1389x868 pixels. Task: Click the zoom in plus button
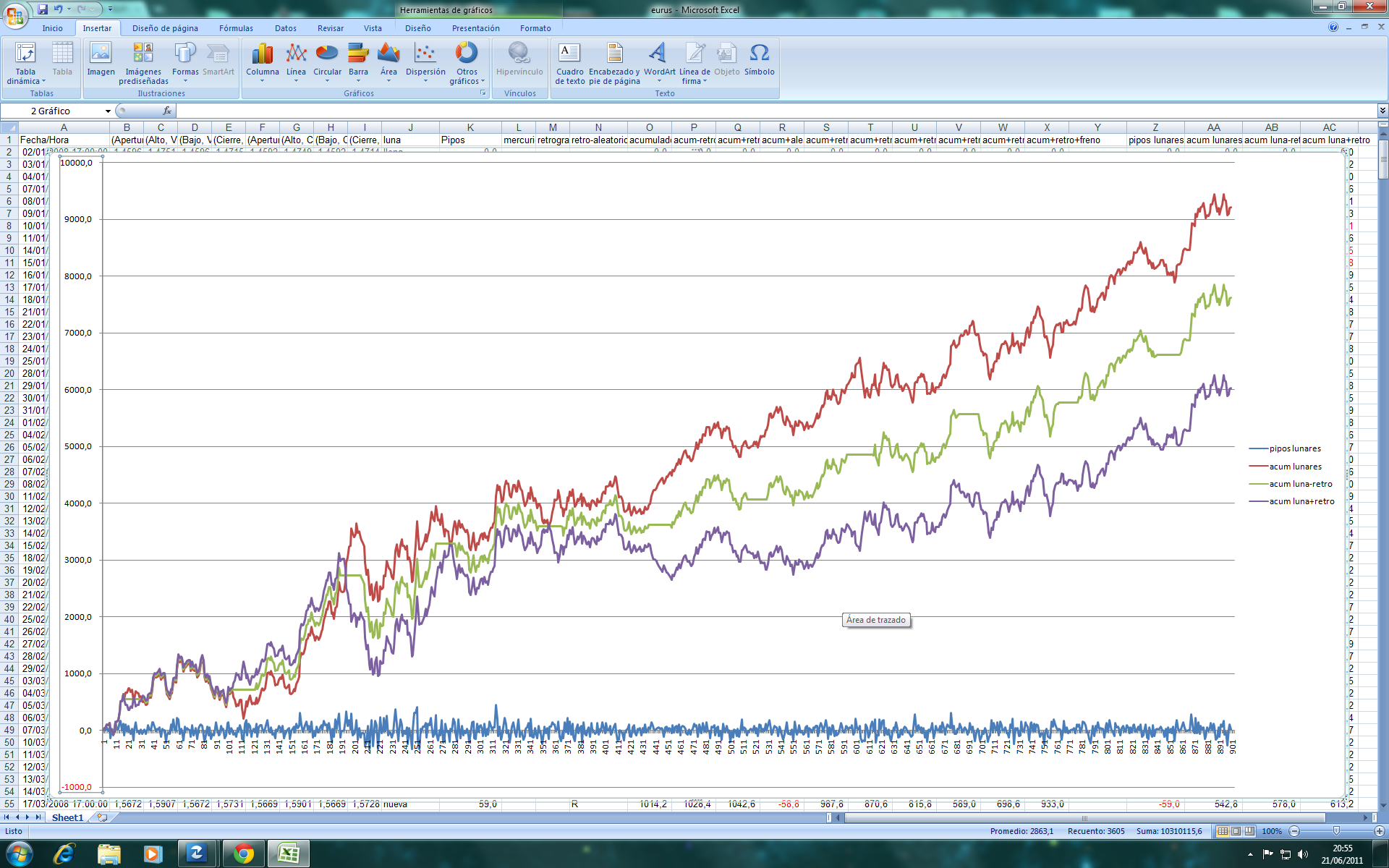(1379, 831)
